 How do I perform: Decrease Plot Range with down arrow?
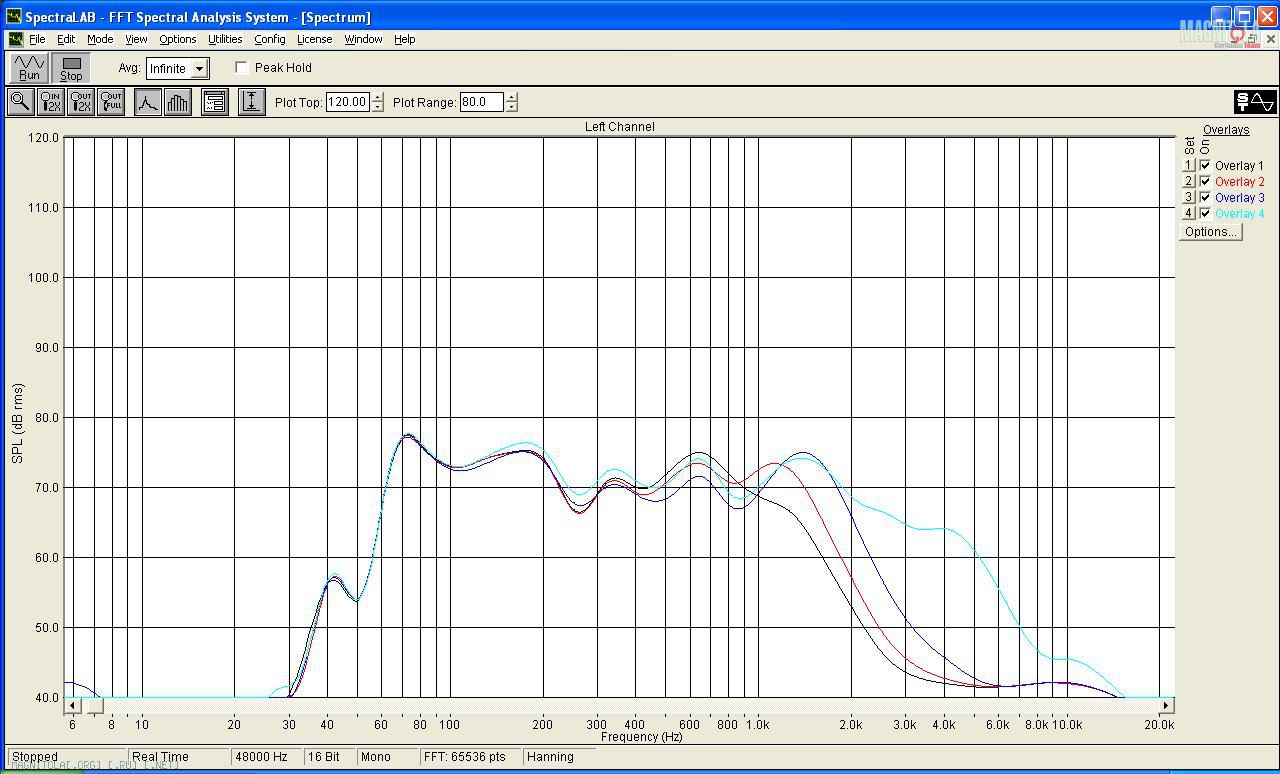512,107
